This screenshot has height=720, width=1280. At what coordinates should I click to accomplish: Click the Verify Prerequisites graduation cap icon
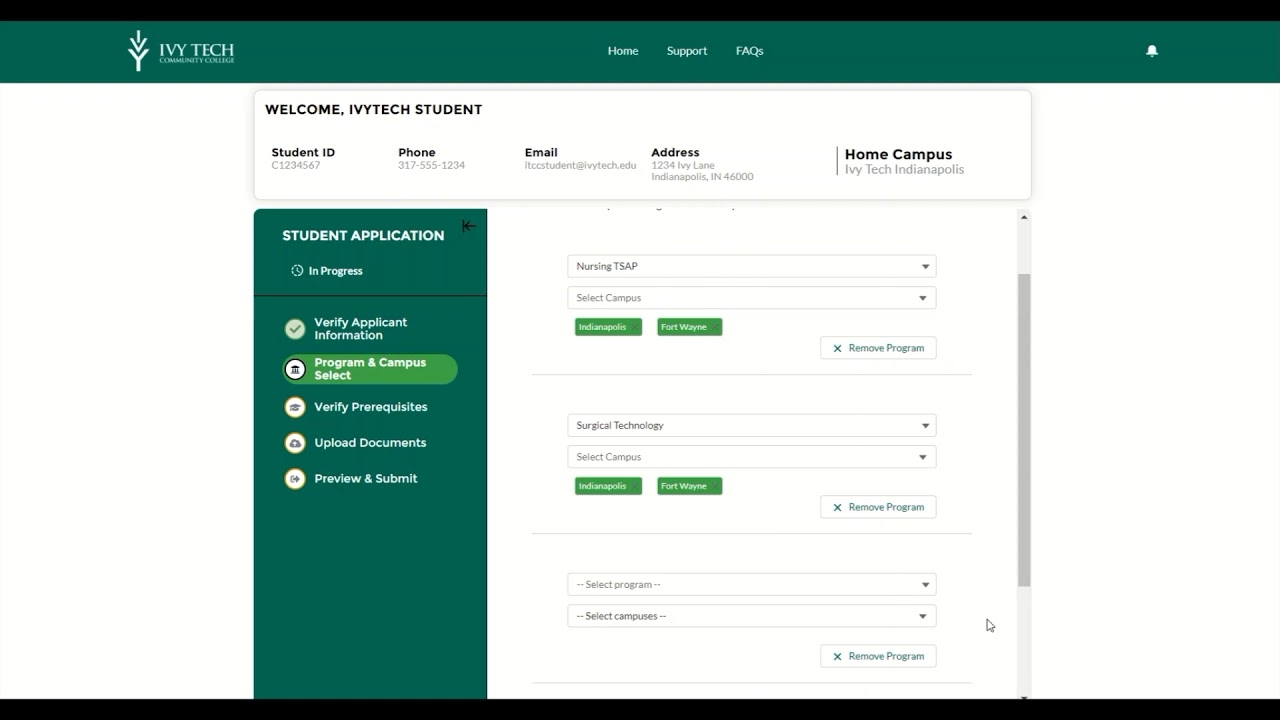(x=295, y=407)
